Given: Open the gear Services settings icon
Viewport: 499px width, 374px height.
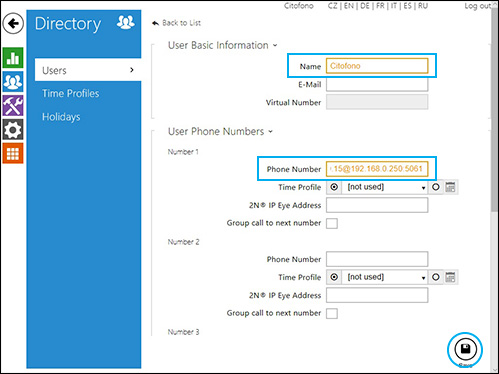Looking at the screenshot, I should [13, 130].
